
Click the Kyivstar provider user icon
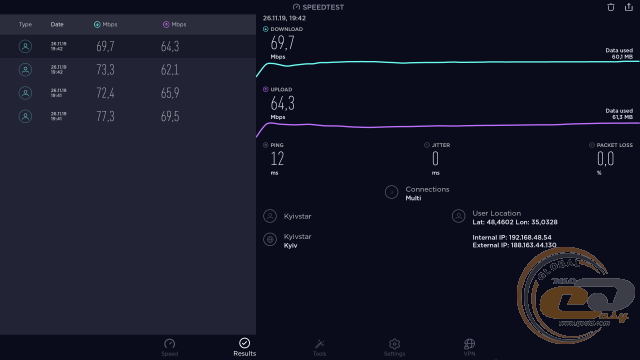point(270,216)
